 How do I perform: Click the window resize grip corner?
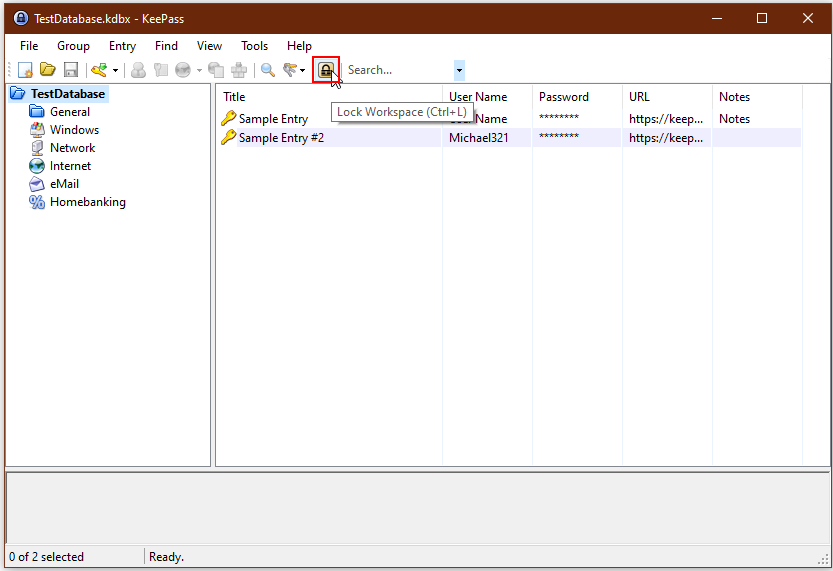pos(823,559)
